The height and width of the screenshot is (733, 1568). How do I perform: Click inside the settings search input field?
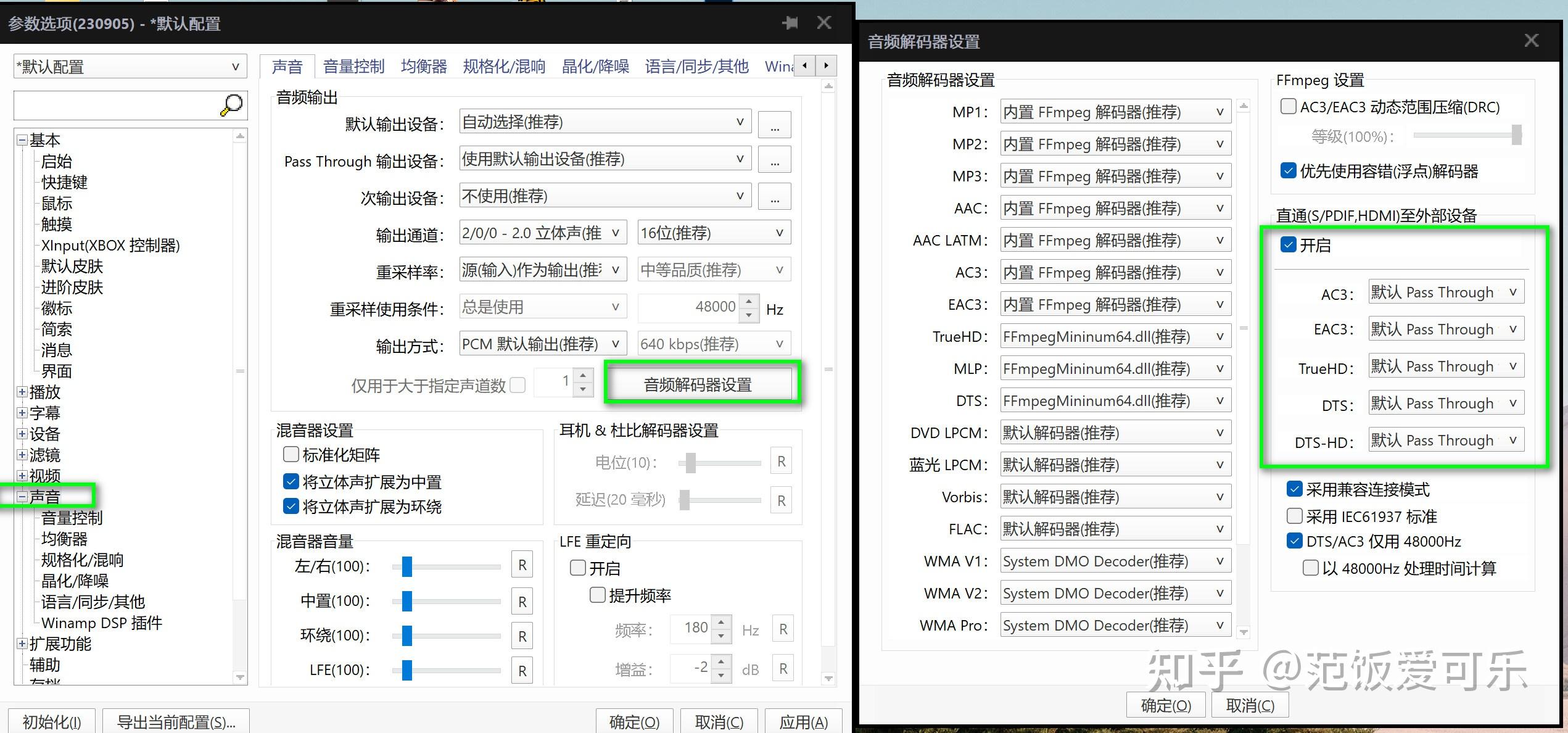click(111, 105)
